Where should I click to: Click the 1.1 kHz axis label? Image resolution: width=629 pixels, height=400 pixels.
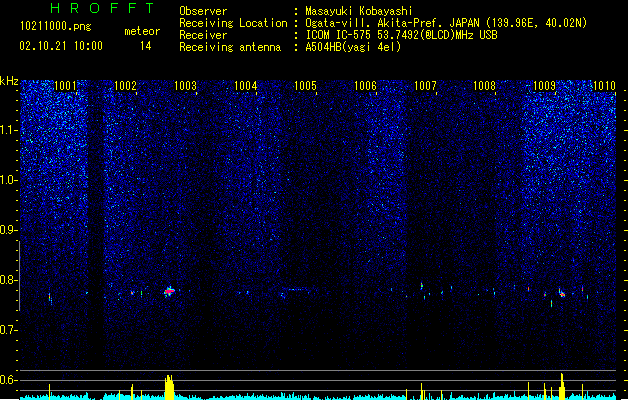(8, 130)
